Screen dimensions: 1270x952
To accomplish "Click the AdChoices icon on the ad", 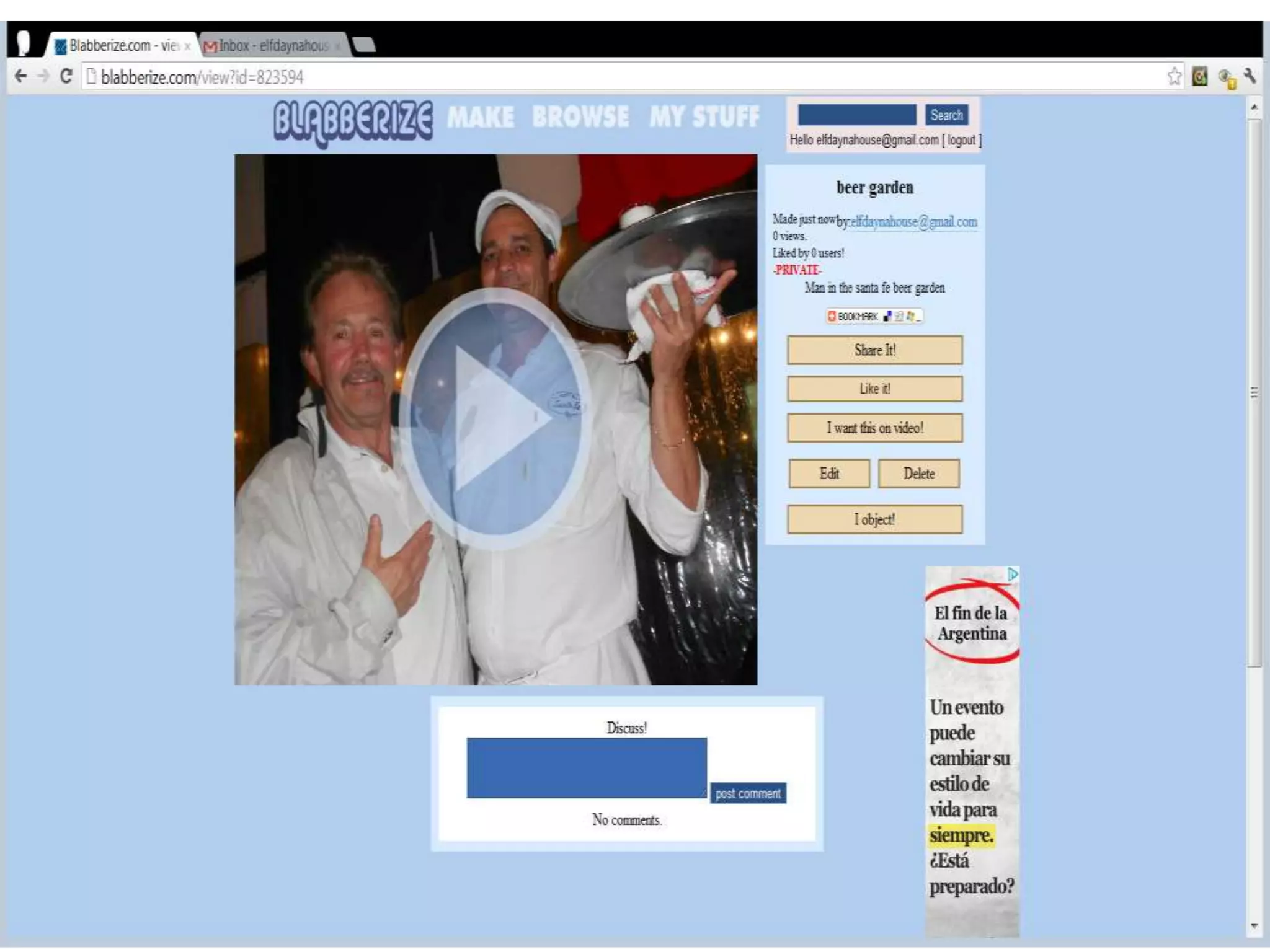I will coord(1013,575).
